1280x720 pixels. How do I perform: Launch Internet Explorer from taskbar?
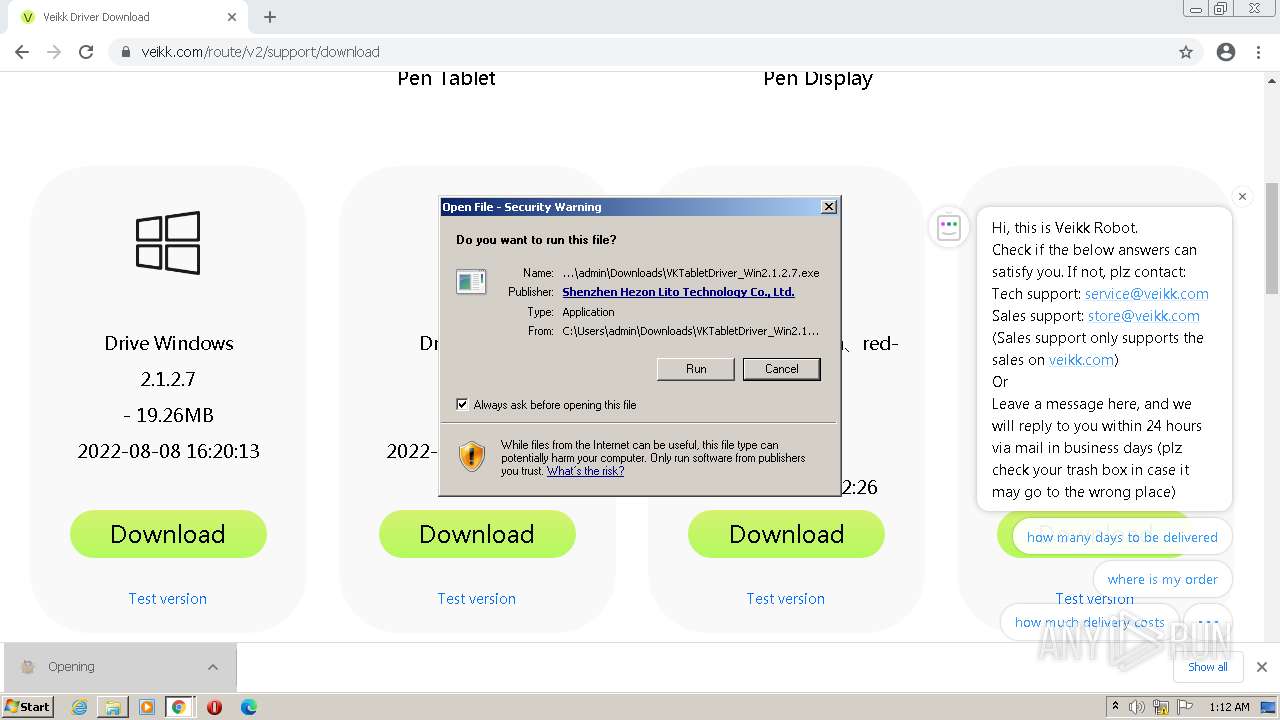pyautogui.click(x=79, y=707)
